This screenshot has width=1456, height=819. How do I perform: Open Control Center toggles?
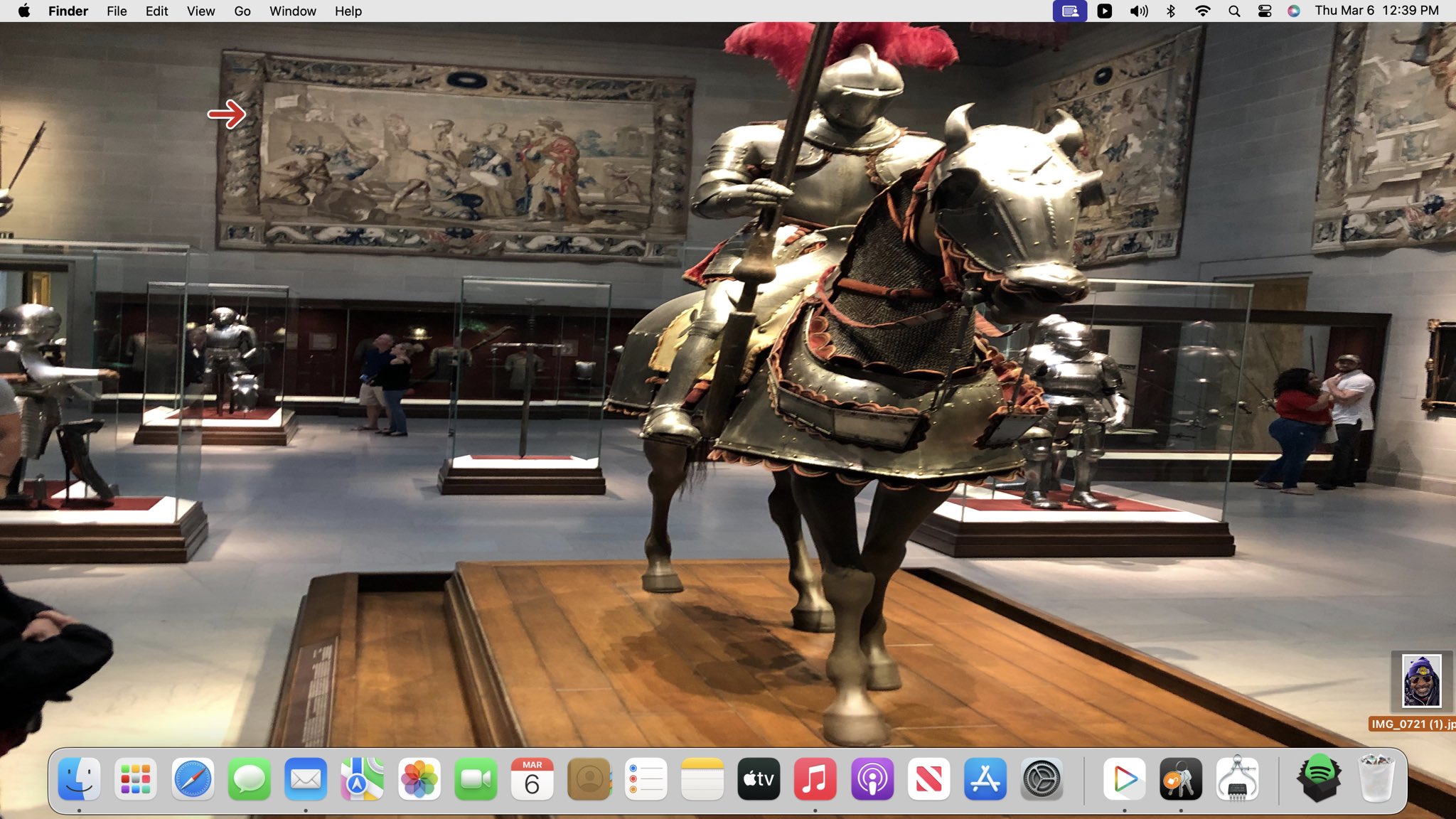click(1264, 11)
